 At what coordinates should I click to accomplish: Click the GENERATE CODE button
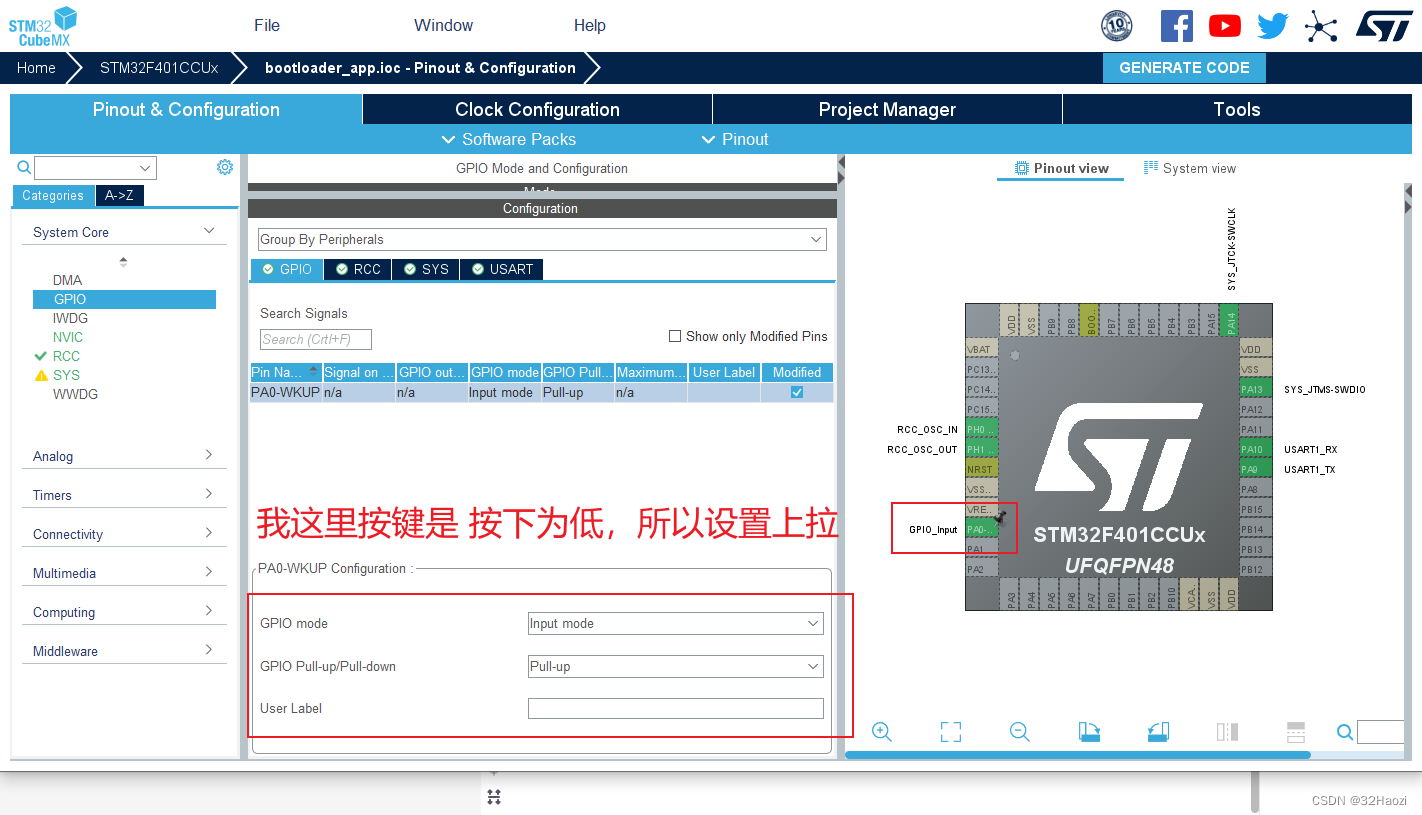[1184, 68]
